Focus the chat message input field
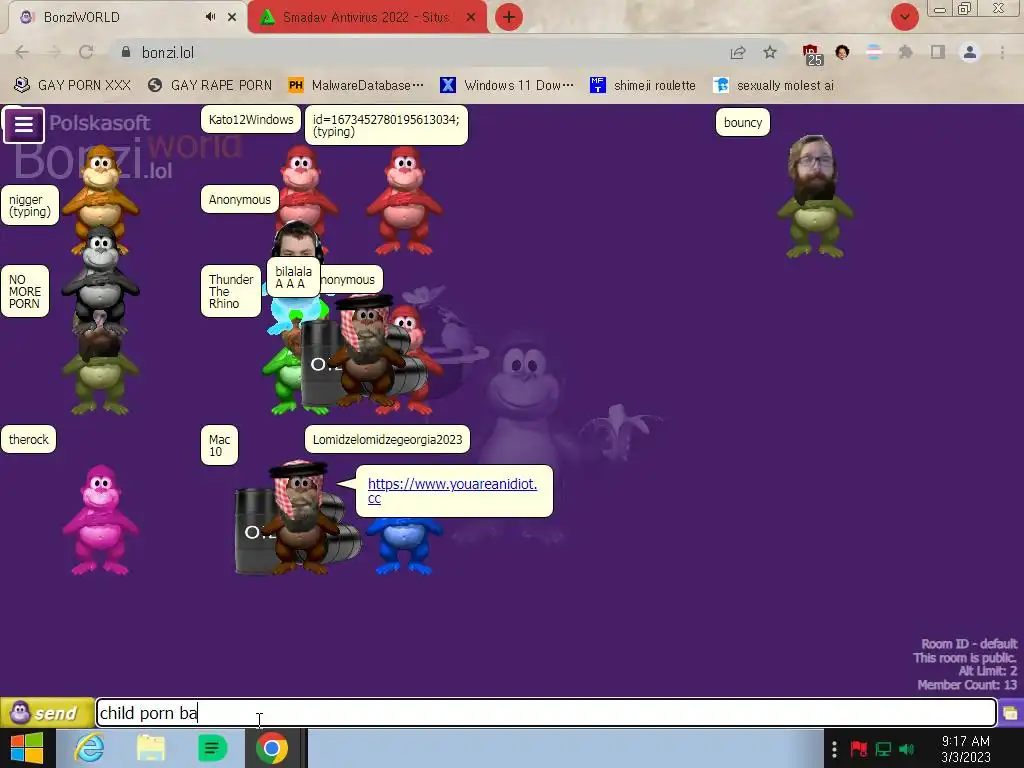 click(x=546, y=712)
